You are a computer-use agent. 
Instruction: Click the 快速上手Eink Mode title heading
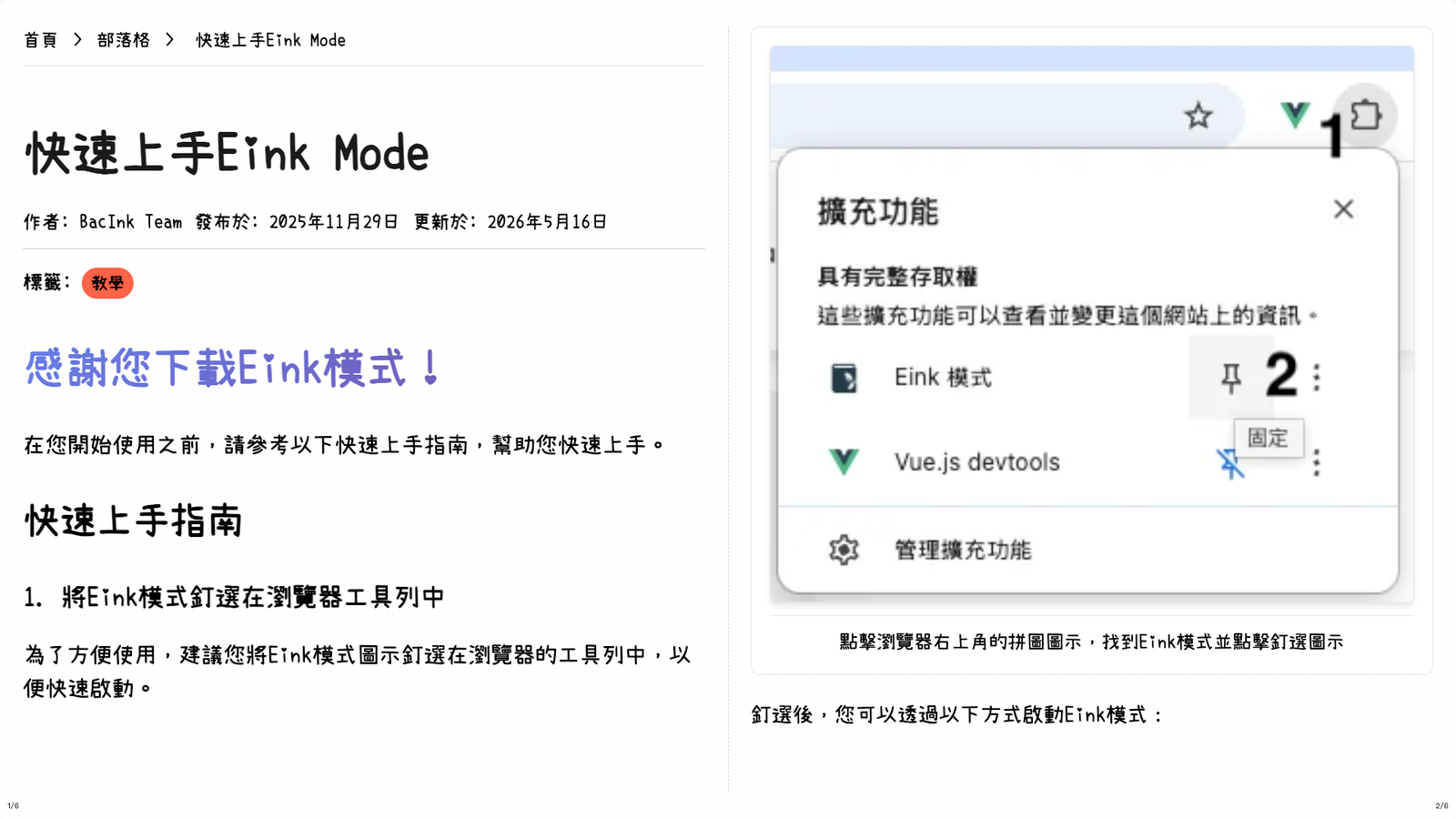point(227,153)
